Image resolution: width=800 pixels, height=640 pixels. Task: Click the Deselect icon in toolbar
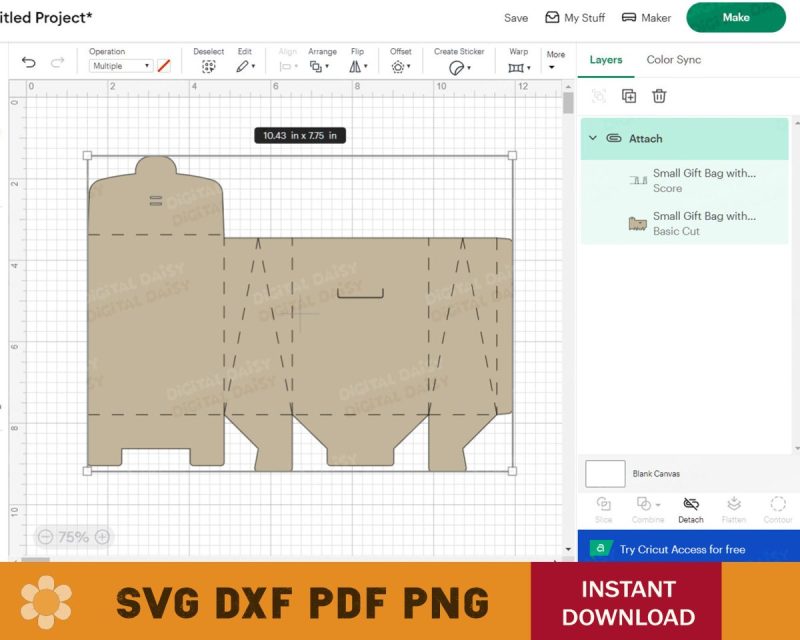(x=208, y=66)
